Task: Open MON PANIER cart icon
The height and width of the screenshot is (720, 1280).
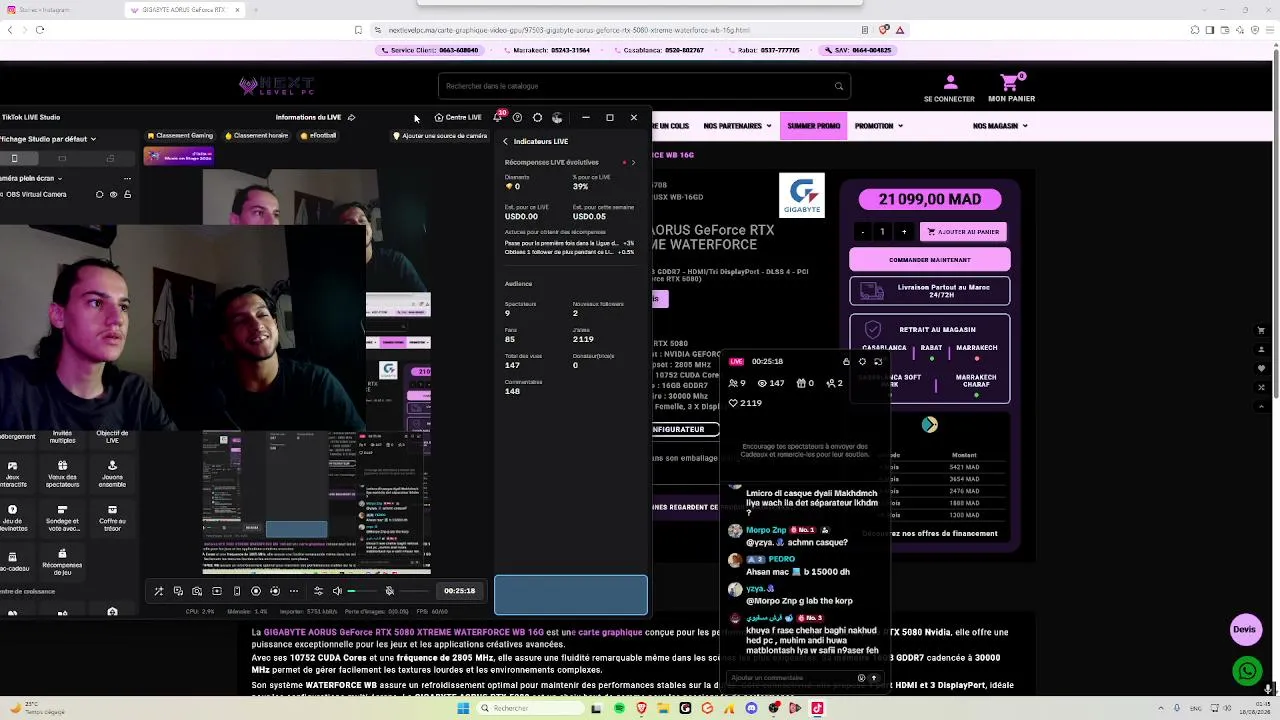Action: 1012,82
